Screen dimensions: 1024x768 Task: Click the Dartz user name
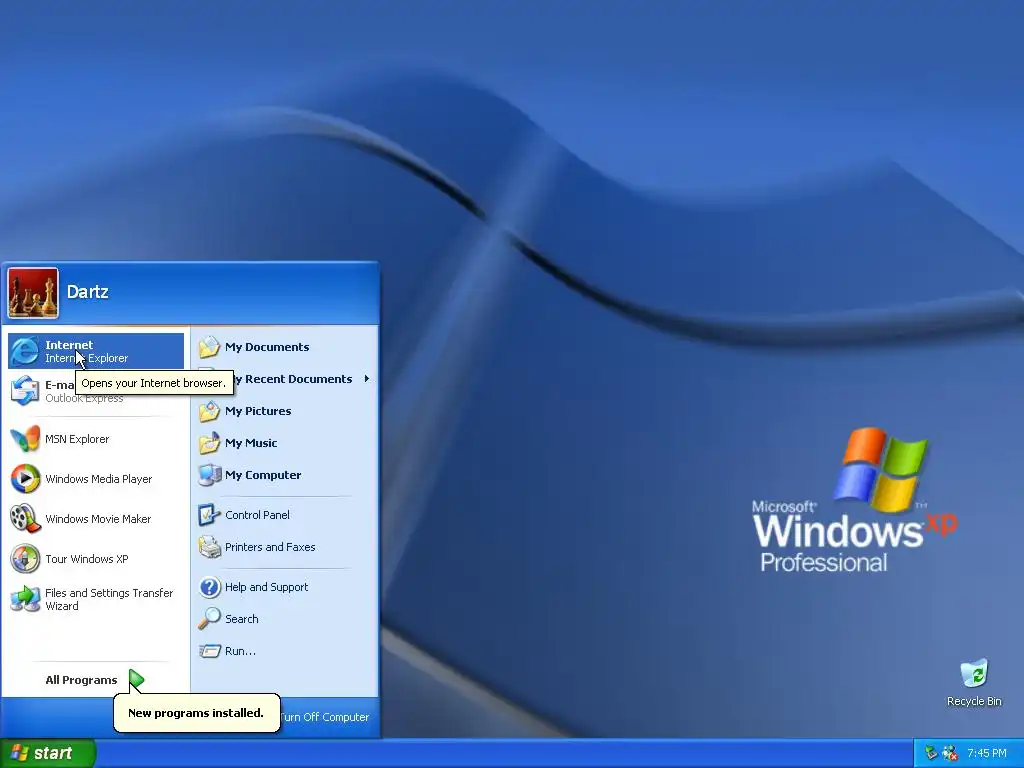pyautogui.click(x=88, y=291)
